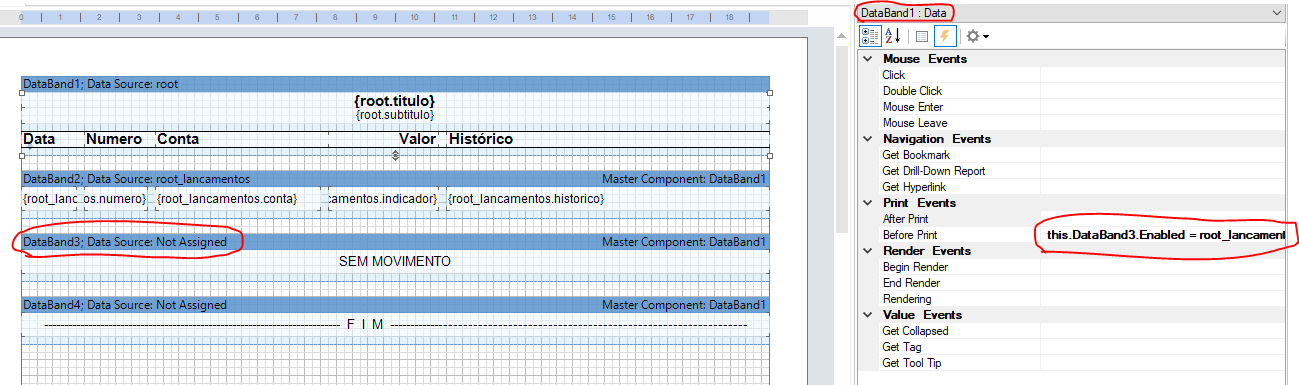Viewport: 1299px width, 385px height.
Task: Select the {root.subtitulo} text component
Action: click(395, 115)
